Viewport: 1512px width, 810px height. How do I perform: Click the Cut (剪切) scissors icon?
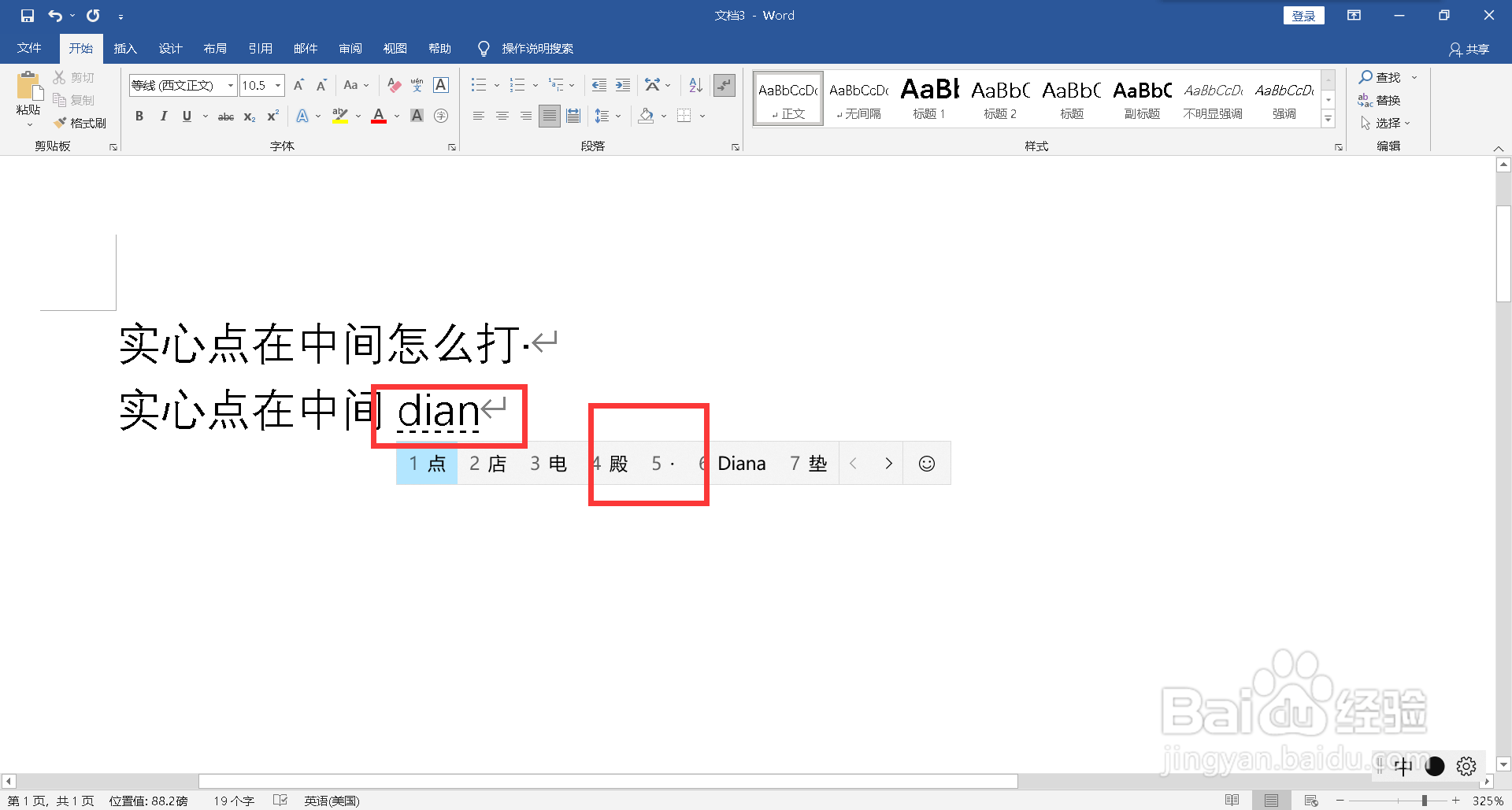point(59,77)
